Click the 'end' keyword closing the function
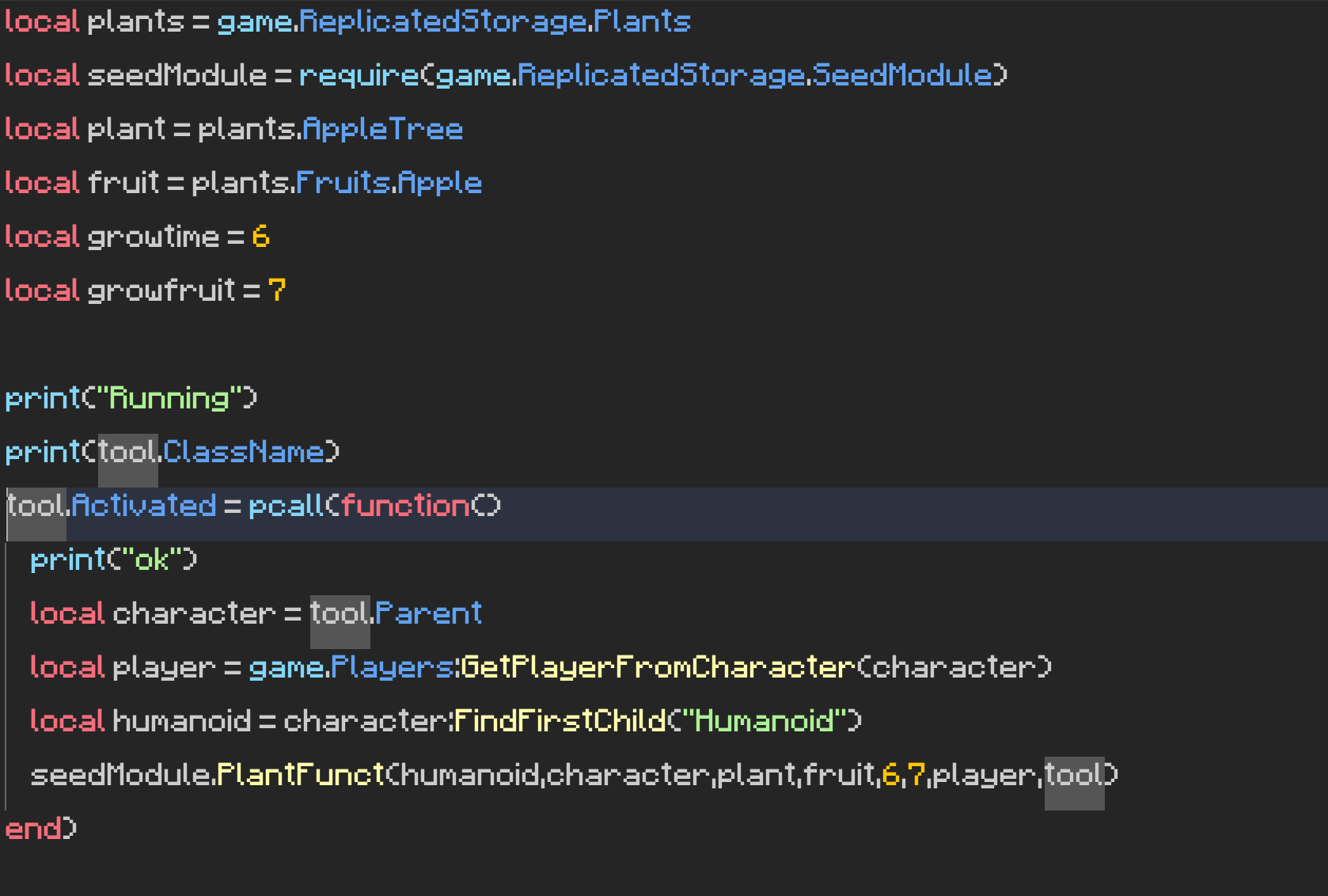This screenshot has width=1328, height=896. click(x=32, y=828)
